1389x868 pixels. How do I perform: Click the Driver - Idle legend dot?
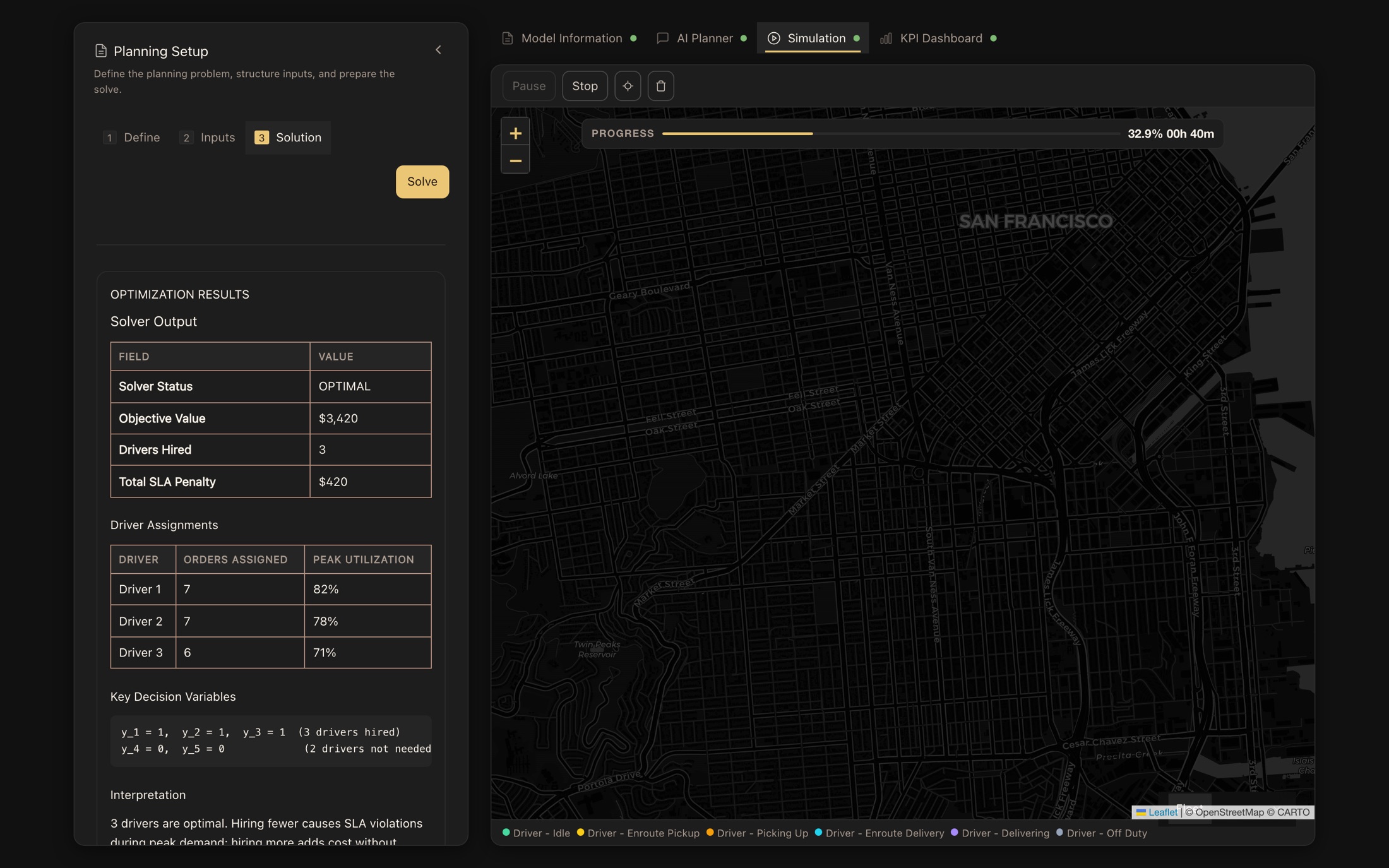point(506,833)
